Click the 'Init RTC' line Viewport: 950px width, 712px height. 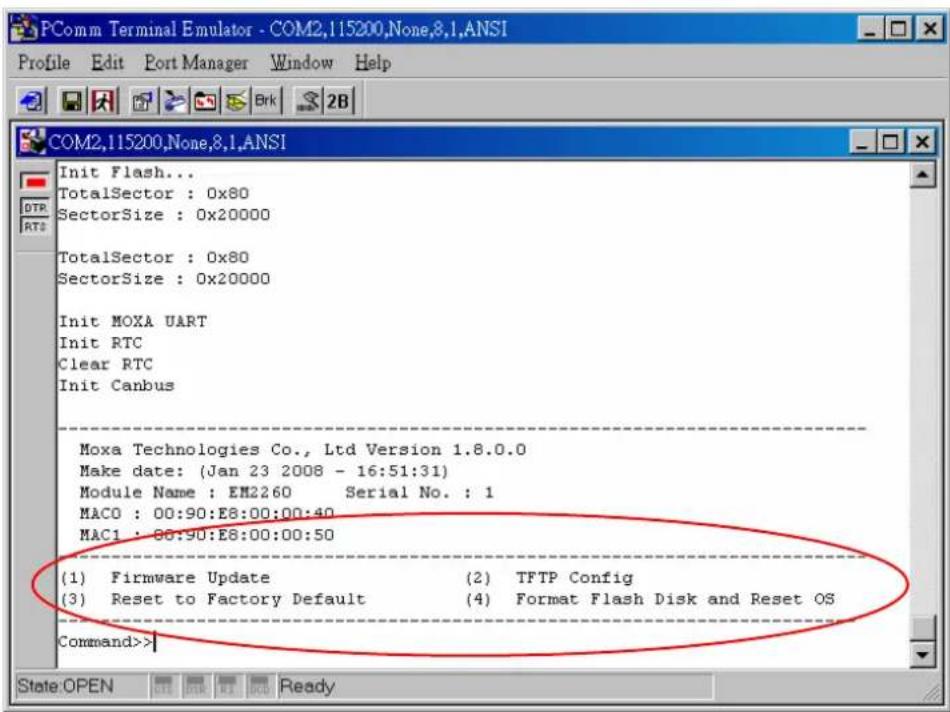[101, 343]
